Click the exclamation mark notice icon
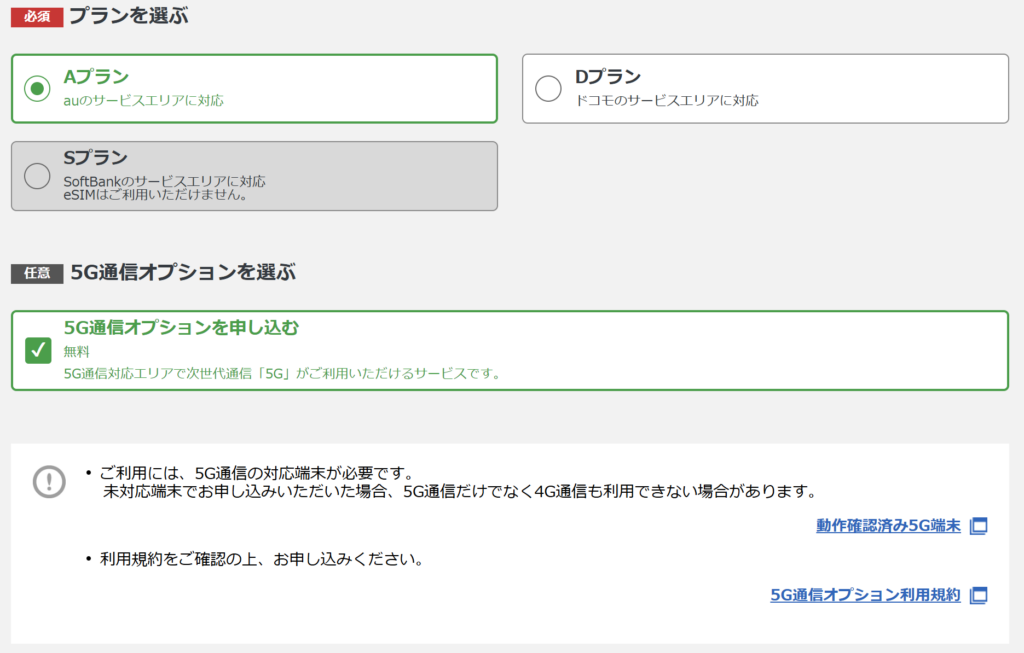Image resolution: width=1024 pixels, height=653 pixels. click(49, 481)
